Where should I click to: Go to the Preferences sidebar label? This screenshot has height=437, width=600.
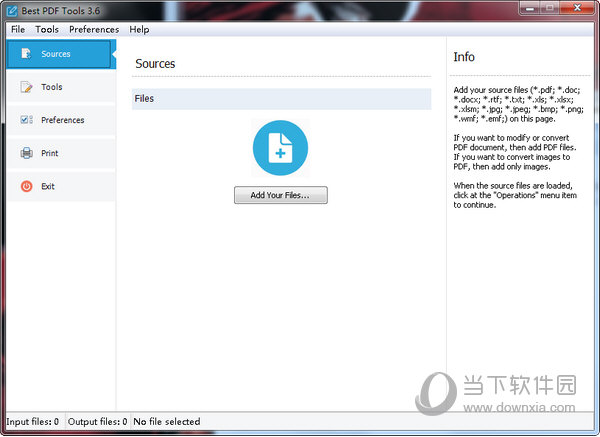63,120
